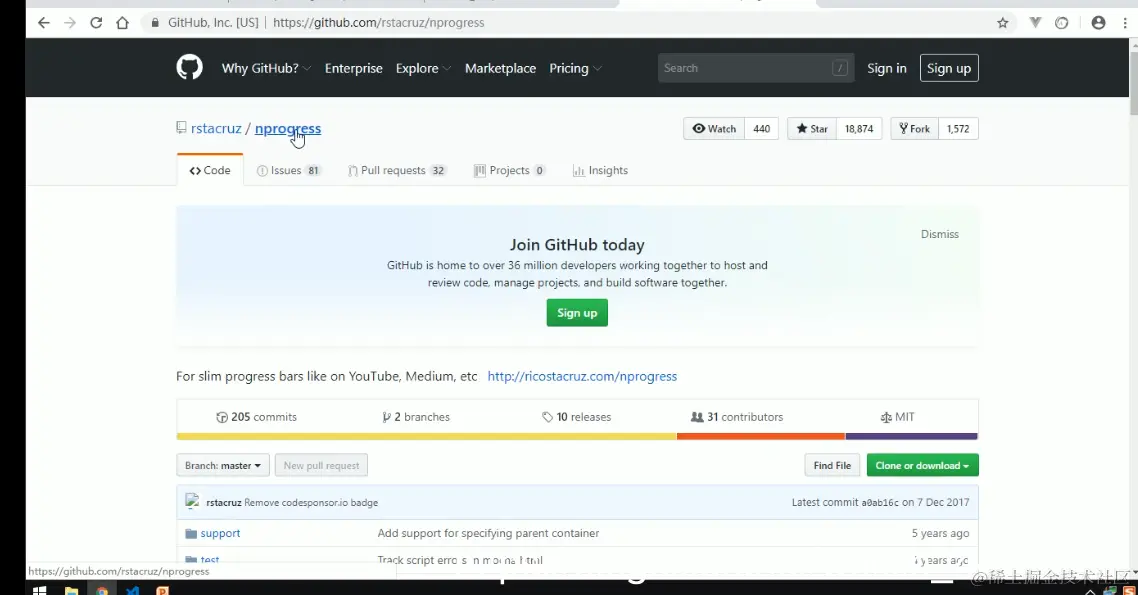Open the MIT license link
Image resolution: width=1138 pixels, height=595 pixels.
point(897,417)
